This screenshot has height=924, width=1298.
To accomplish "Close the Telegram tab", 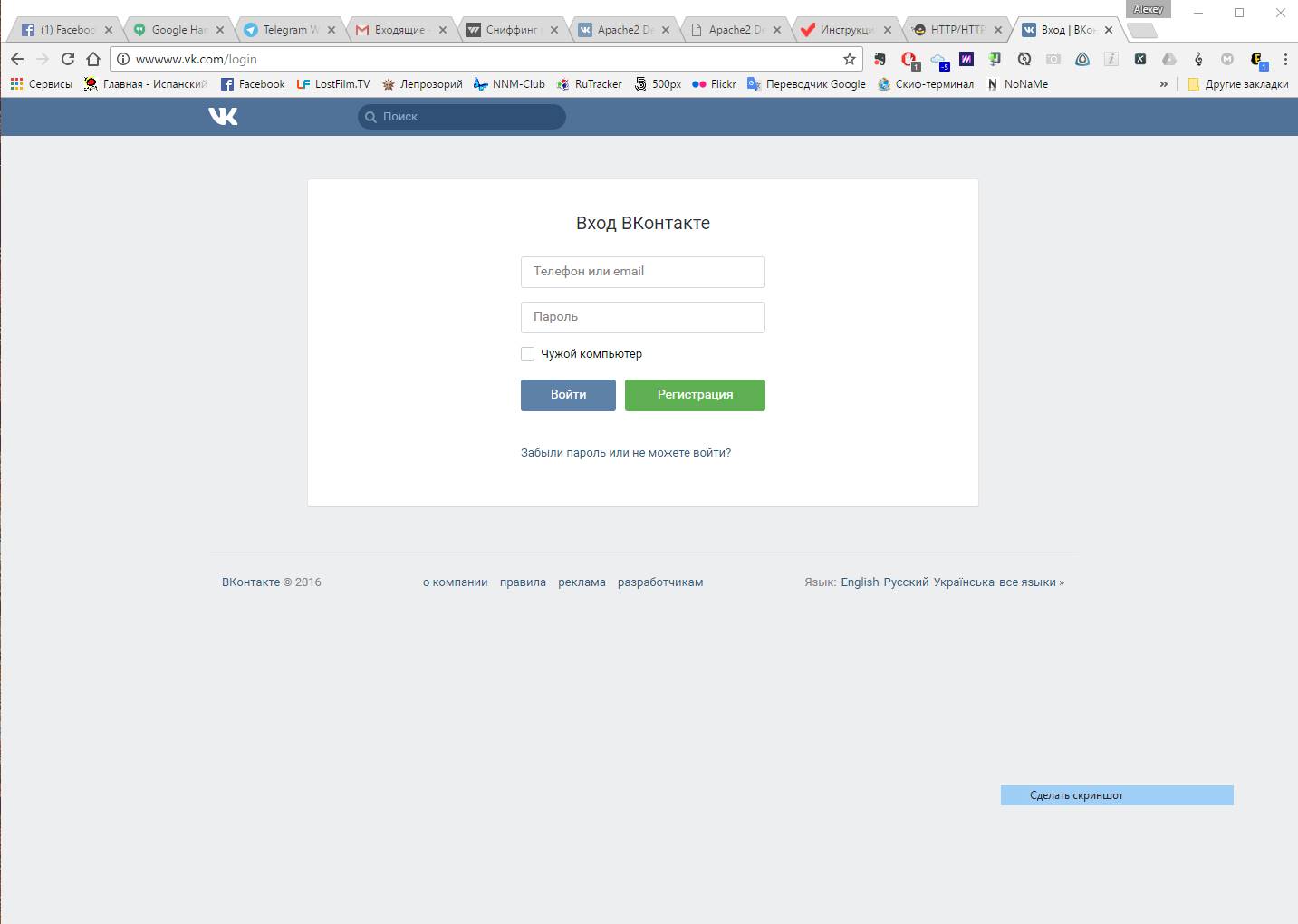I will (332, 30).
